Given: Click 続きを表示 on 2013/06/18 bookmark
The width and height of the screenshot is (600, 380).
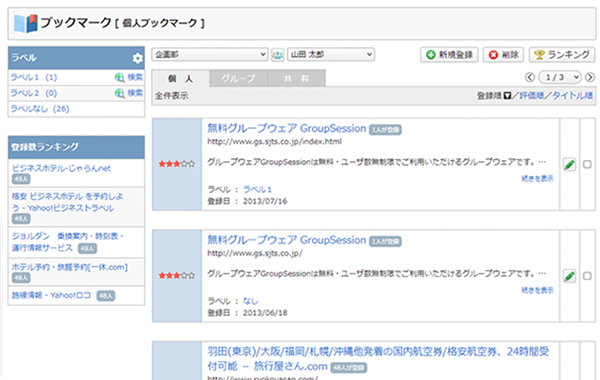Looking at the screenshot, I should [x=537, y=290].
